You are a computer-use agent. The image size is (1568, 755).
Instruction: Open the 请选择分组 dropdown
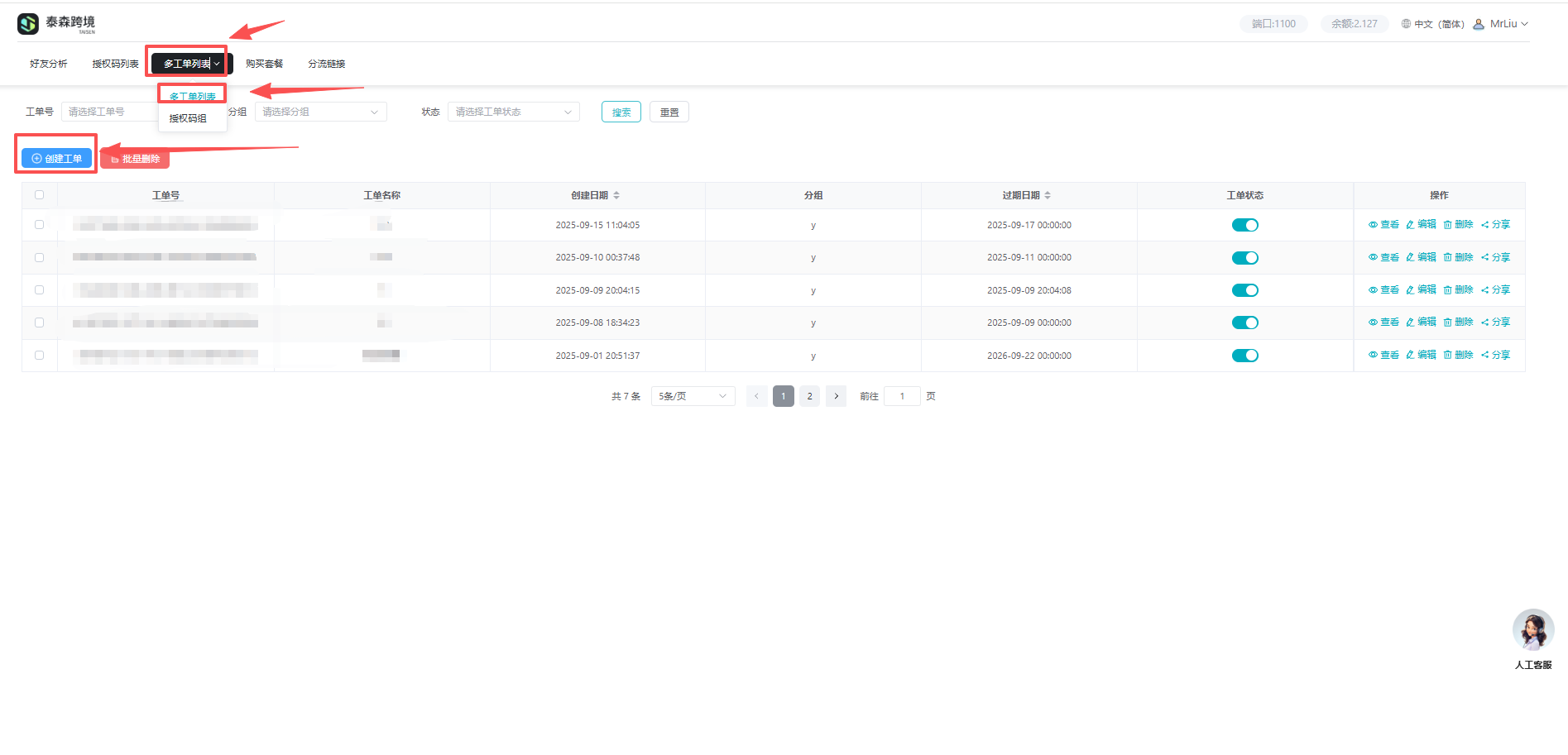pos(320,112)
